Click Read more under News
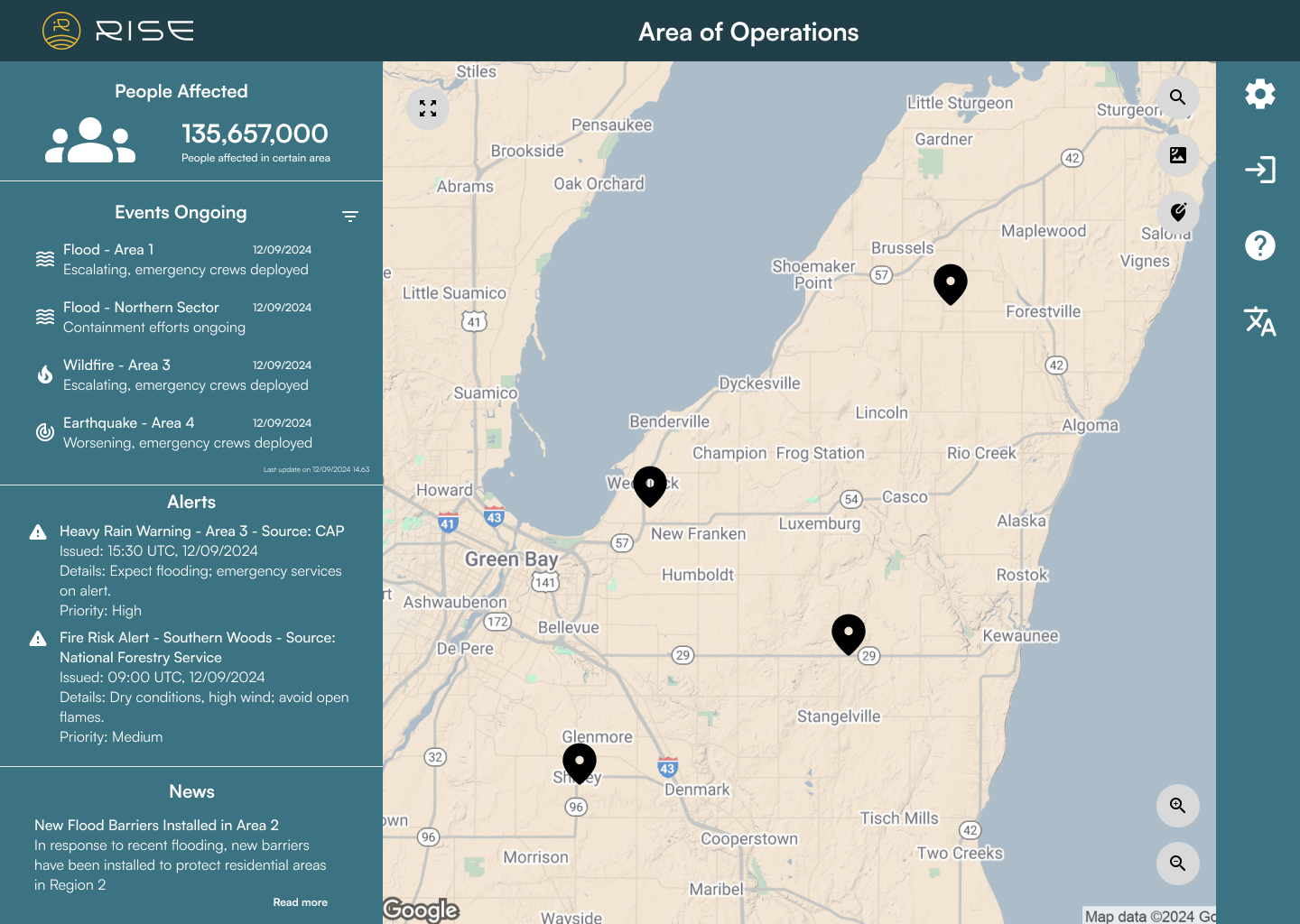Screen dimensions: 1300x924 click(x=301, y=902)
